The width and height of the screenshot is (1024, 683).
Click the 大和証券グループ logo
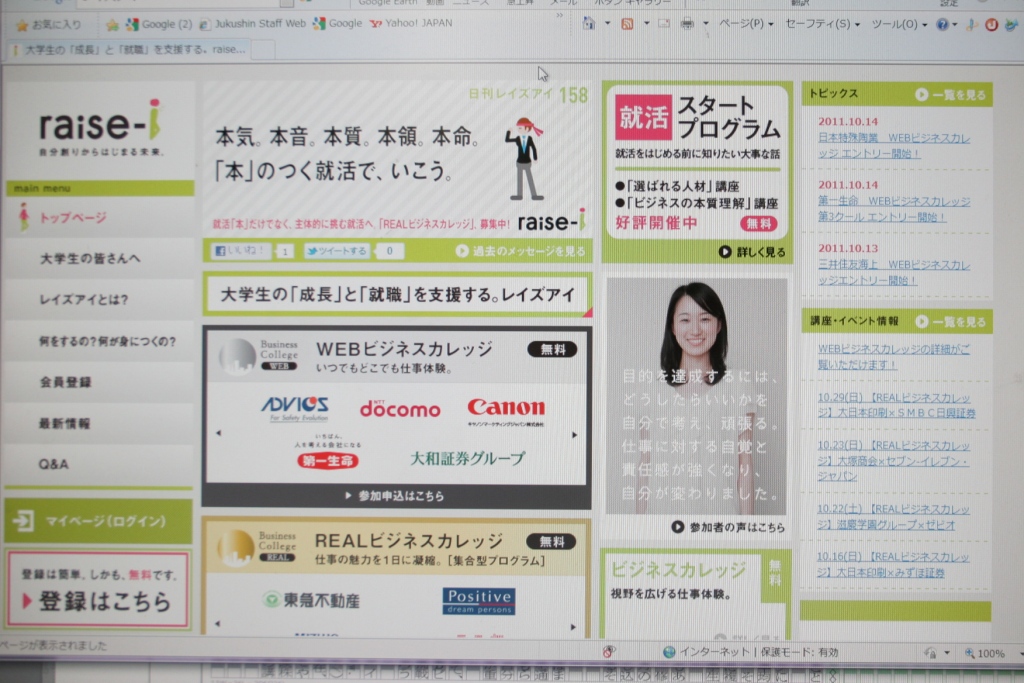pos(468,458)
